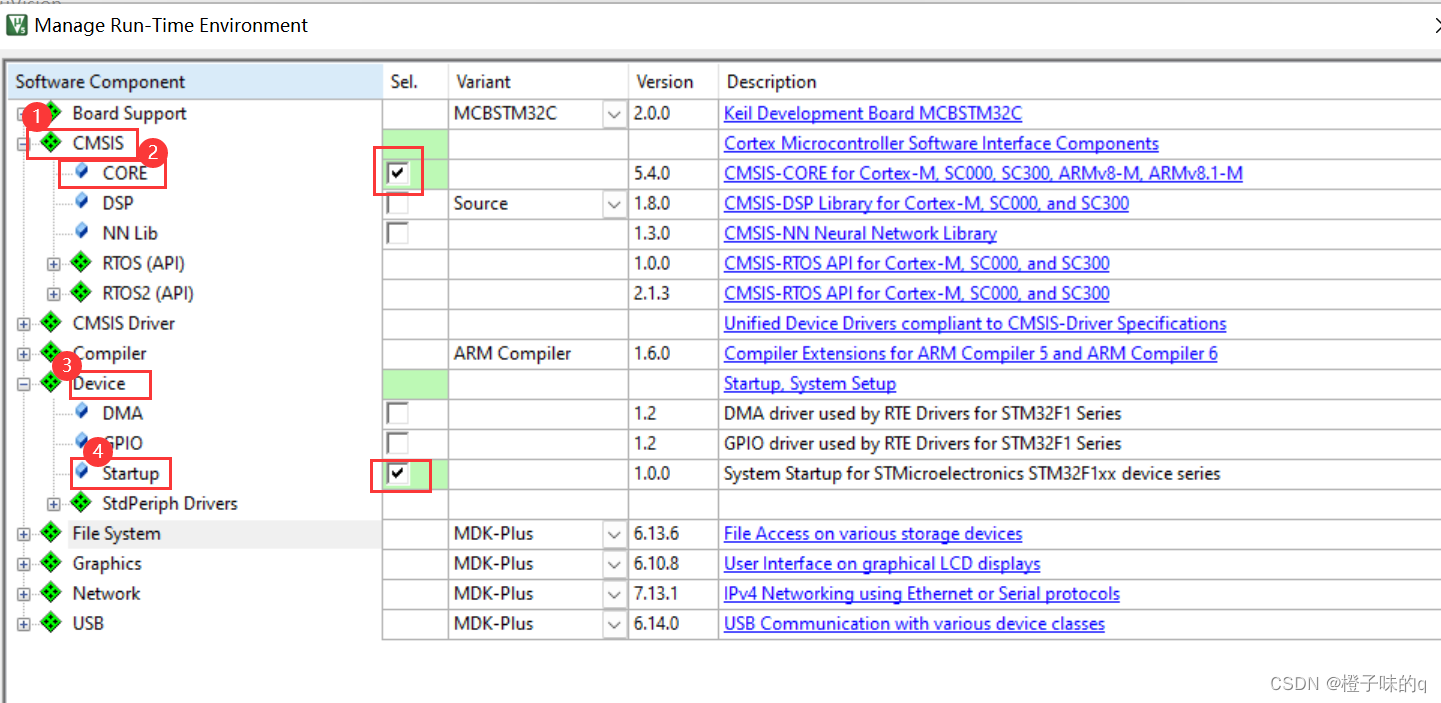The image size is (1441, 703).
Task: Click the blue NN Lib component icon
Action: pyautogui.click(x=83, y=232)
